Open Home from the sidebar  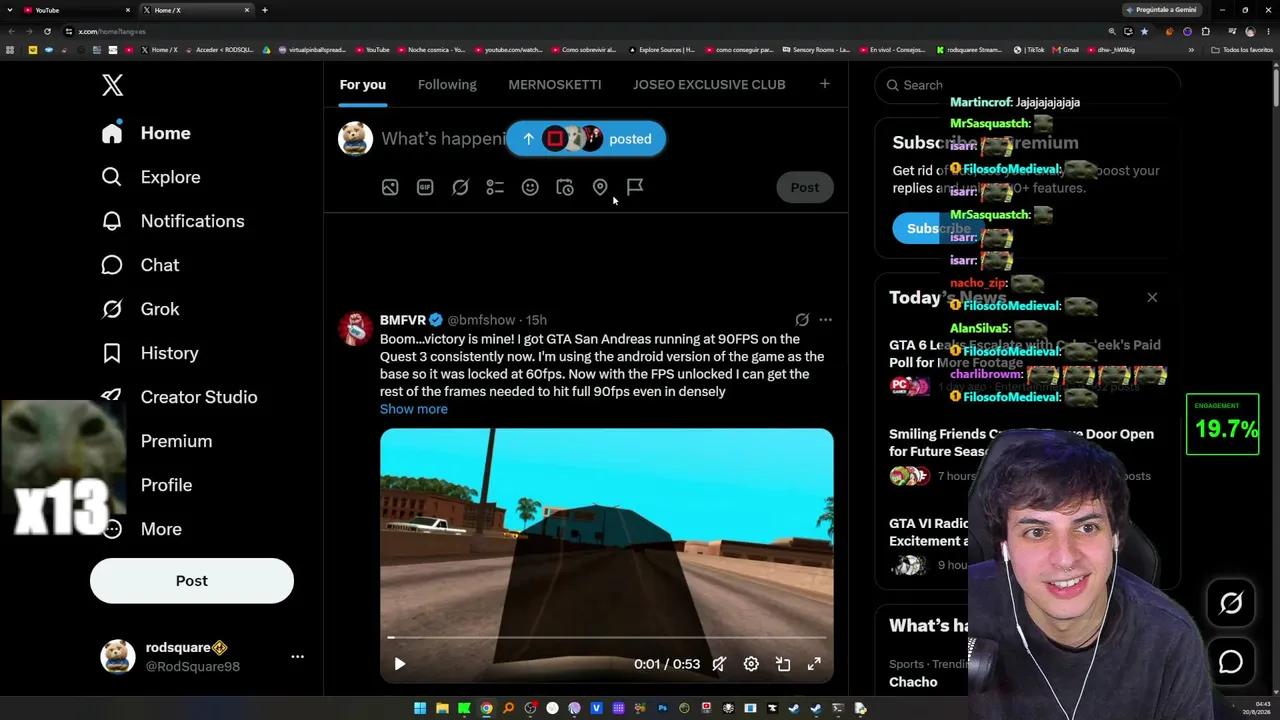pyautogui.click(x=146, y=133)
